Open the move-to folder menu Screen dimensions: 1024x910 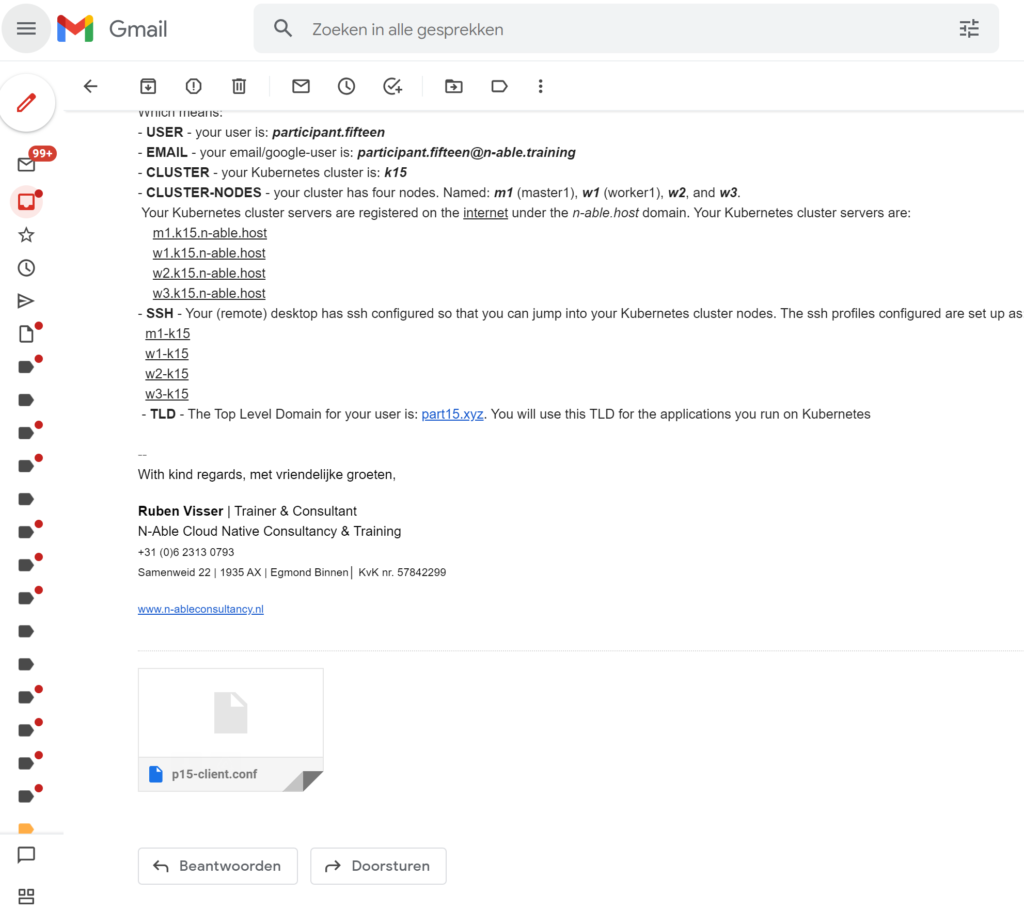[x=454, y=86]
